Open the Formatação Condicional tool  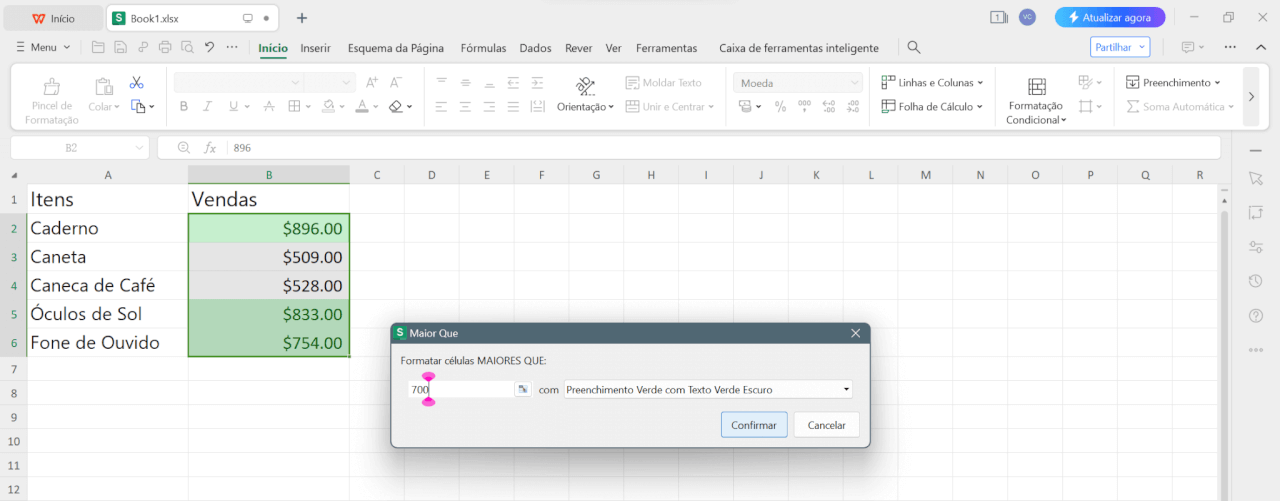[1036, 100]
